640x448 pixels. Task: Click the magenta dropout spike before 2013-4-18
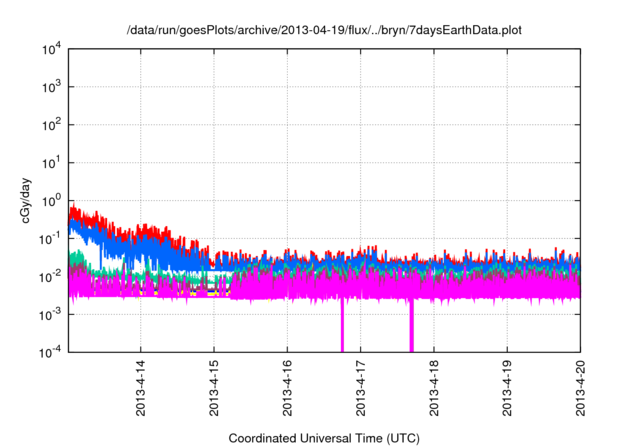tap(412, 326)
